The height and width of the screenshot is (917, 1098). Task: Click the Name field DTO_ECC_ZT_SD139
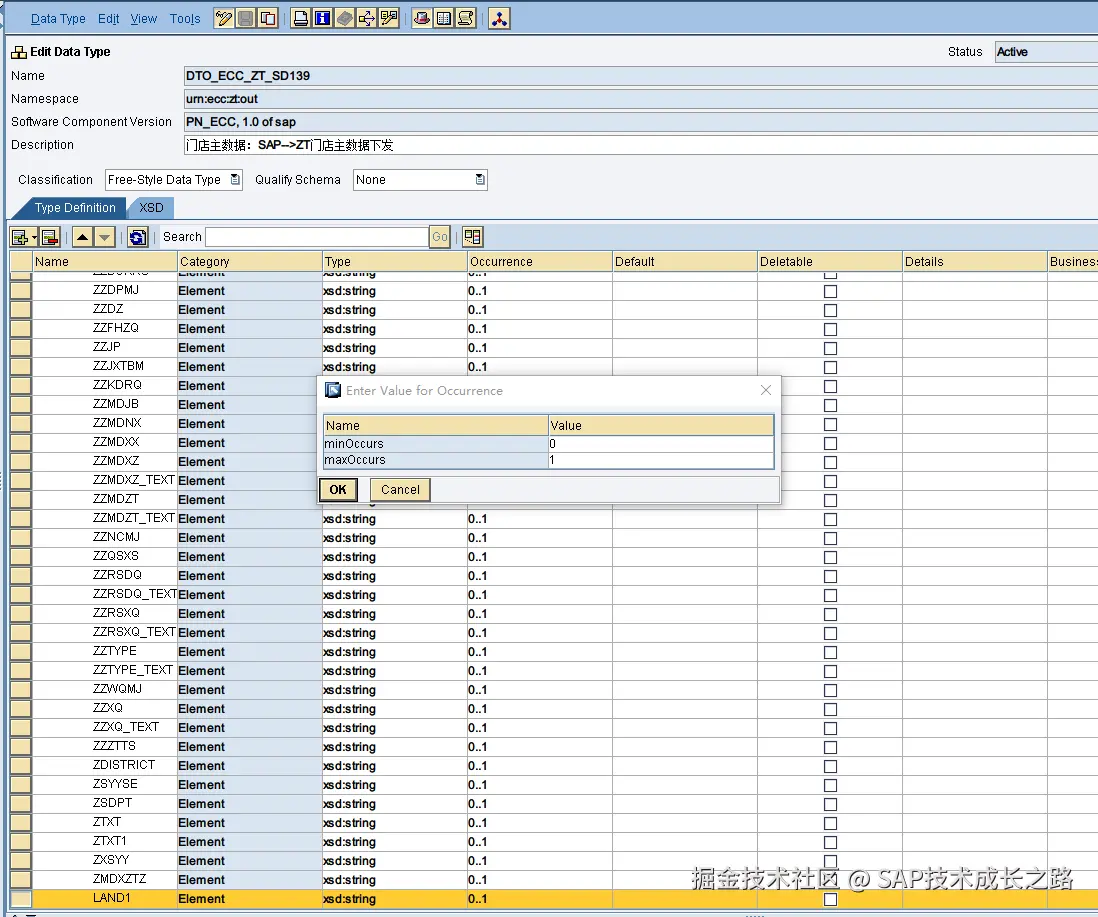(x=641, y=76)
